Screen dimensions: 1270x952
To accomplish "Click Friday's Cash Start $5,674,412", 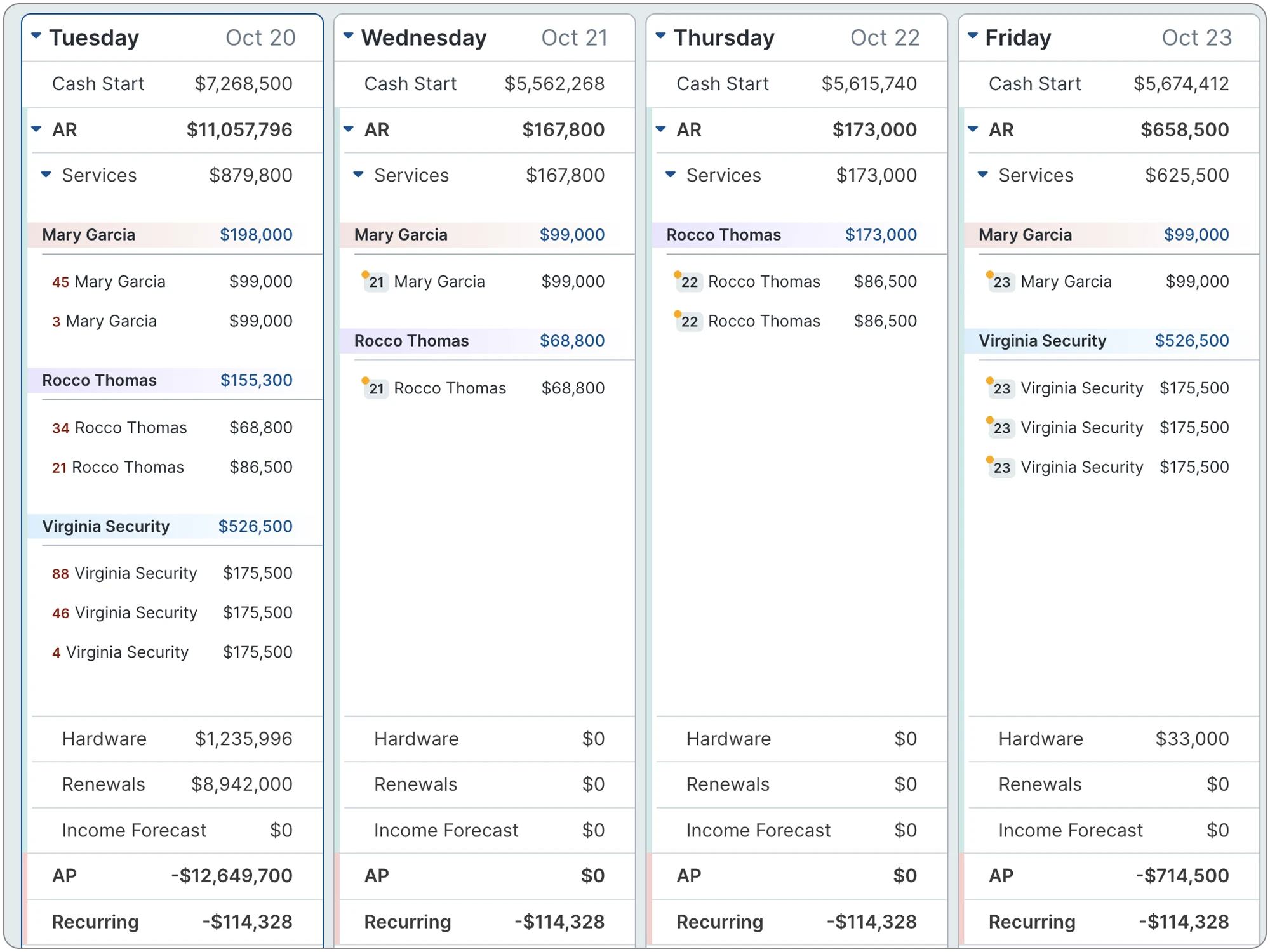I will (x=1110, y=84).
